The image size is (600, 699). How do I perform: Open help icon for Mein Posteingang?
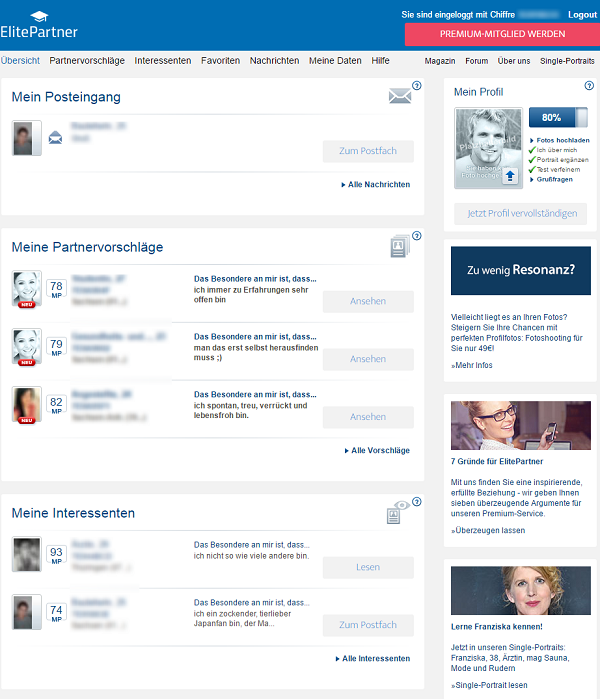[x=417, y=86]
